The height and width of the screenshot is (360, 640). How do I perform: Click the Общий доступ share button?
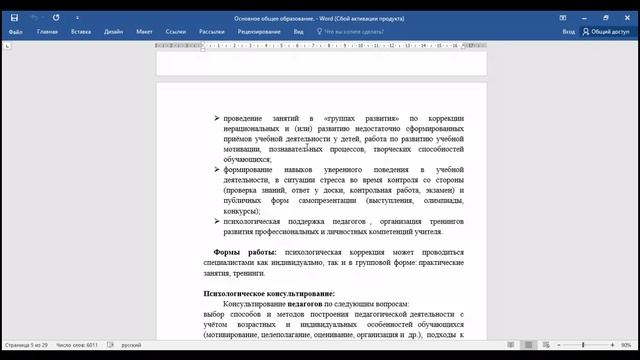click(x=606, y=32)
